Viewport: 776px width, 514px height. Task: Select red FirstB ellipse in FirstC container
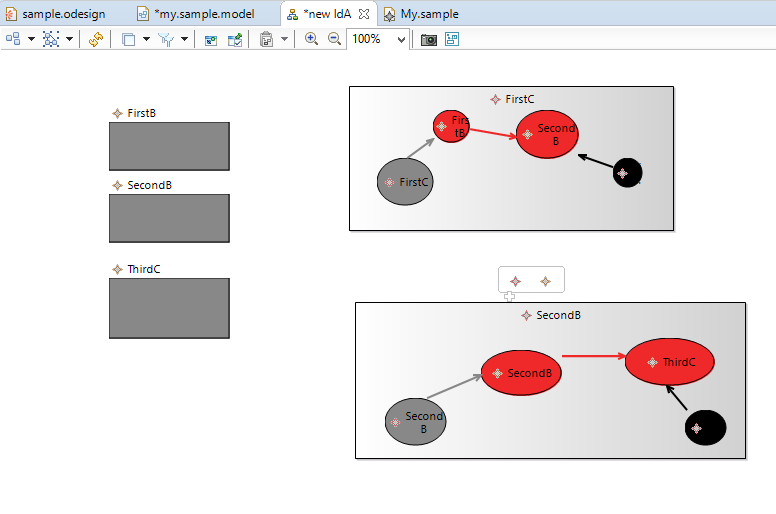(x=451, y=126)
